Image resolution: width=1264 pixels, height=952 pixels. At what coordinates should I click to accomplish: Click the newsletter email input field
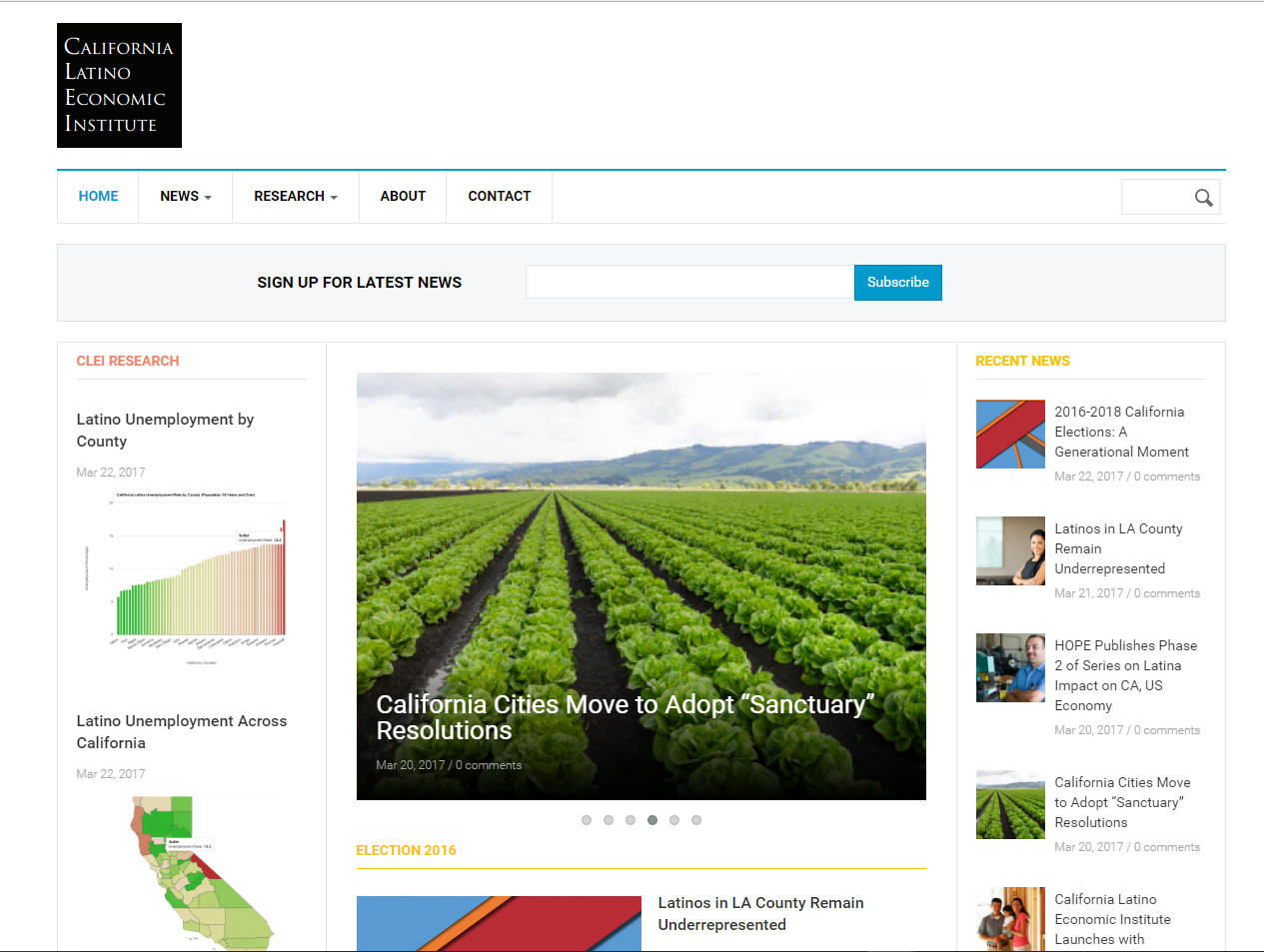(689, 283)
